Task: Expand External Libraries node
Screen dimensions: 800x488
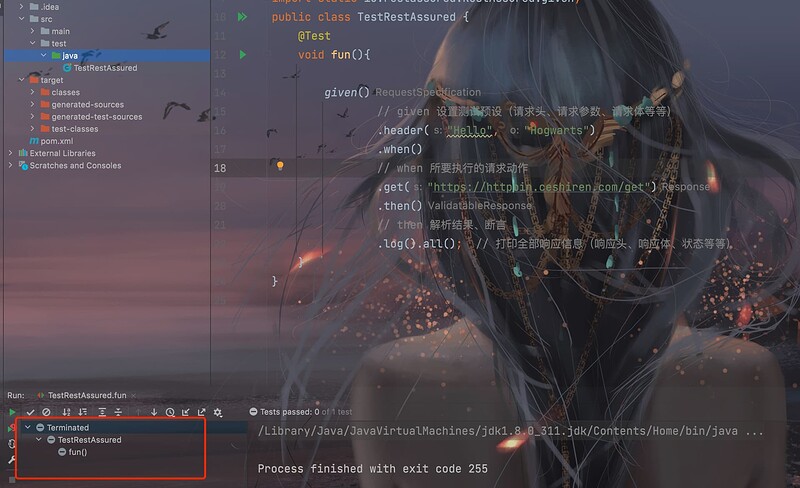Action: 10,153
